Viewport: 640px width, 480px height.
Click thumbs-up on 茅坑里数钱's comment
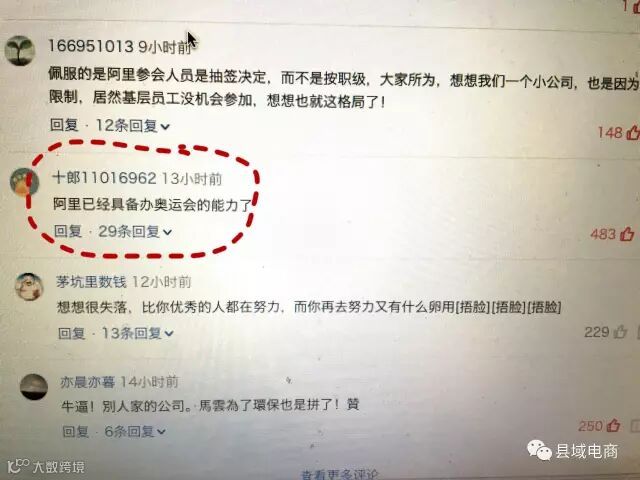[x=620, y=331]
